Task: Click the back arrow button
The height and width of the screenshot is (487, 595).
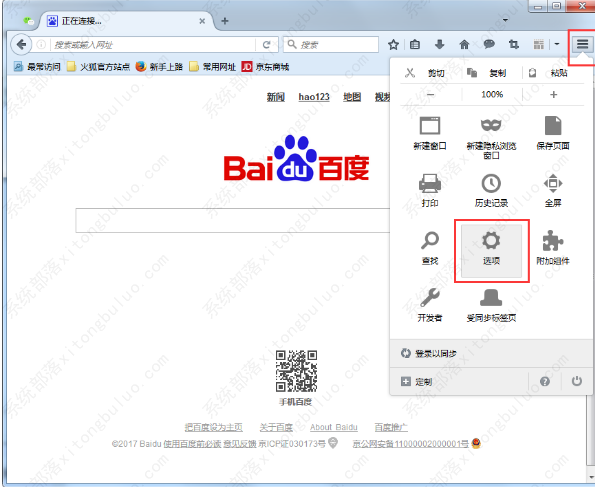Action: pyautogui.click(x=21, y=45)
